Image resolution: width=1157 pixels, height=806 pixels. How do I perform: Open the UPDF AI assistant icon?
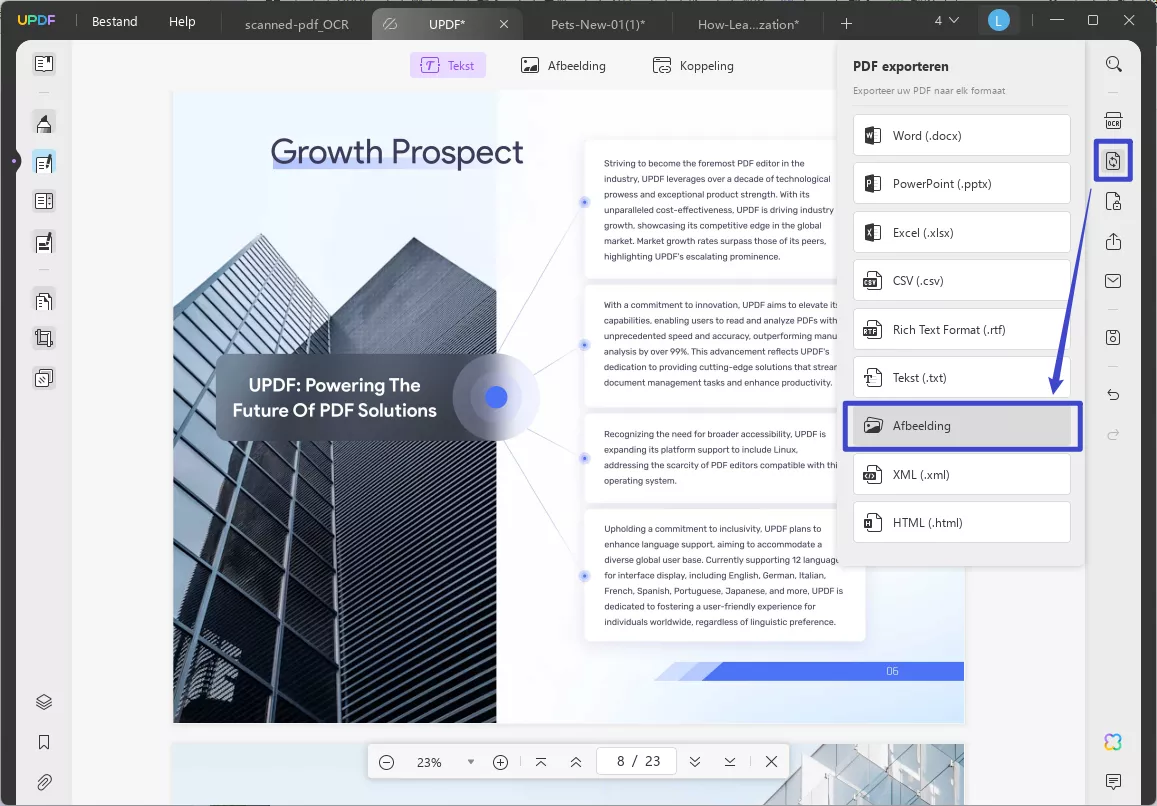tap(1113, 742)
